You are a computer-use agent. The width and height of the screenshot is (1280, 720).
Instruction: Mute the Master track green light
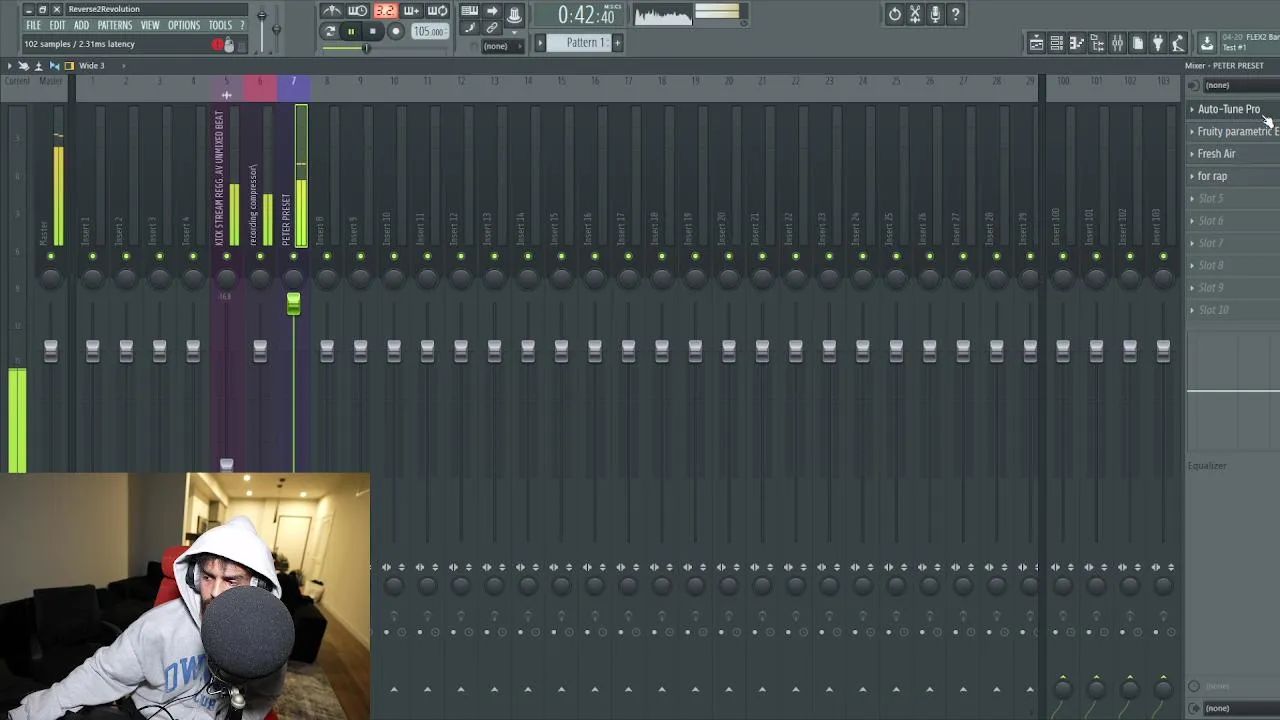[51, 257]
